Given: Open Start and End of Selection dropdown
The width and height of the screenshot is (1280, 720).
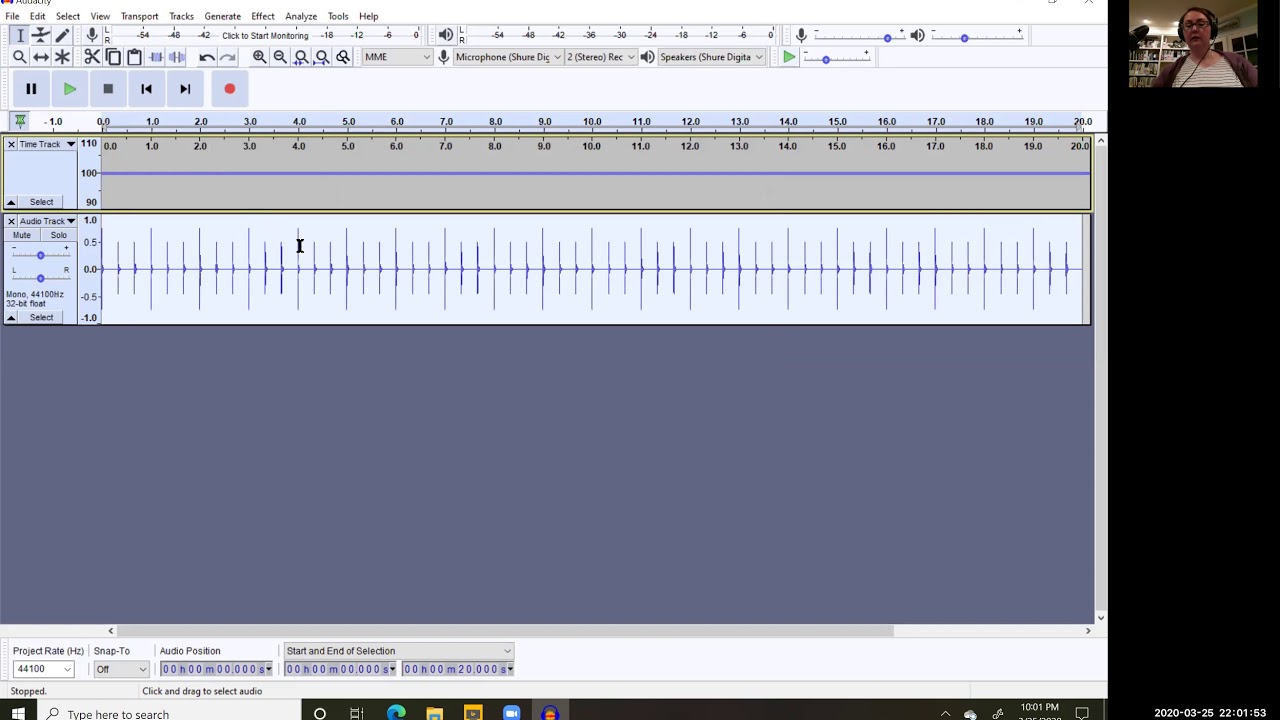Looking at the screenshot, I should point(399,651).
